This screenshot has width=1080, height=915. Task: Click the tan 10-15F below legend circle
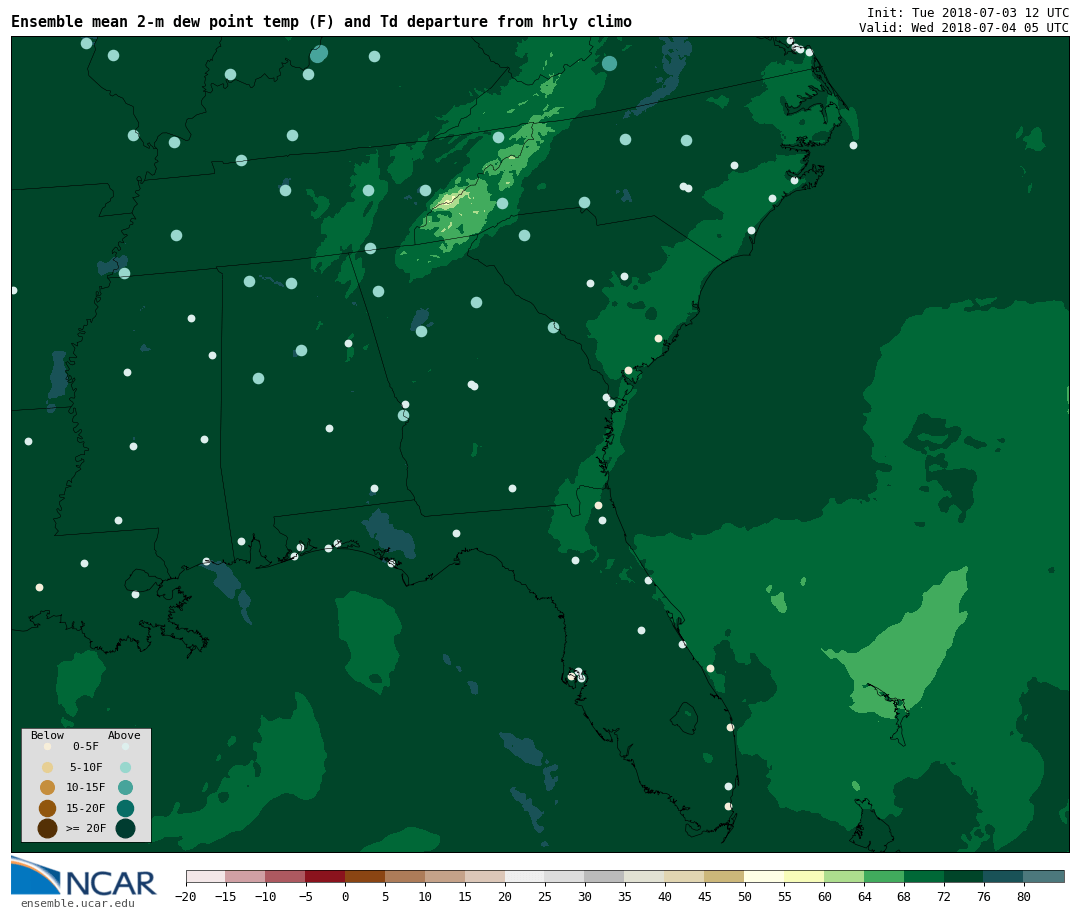(47, 787)
